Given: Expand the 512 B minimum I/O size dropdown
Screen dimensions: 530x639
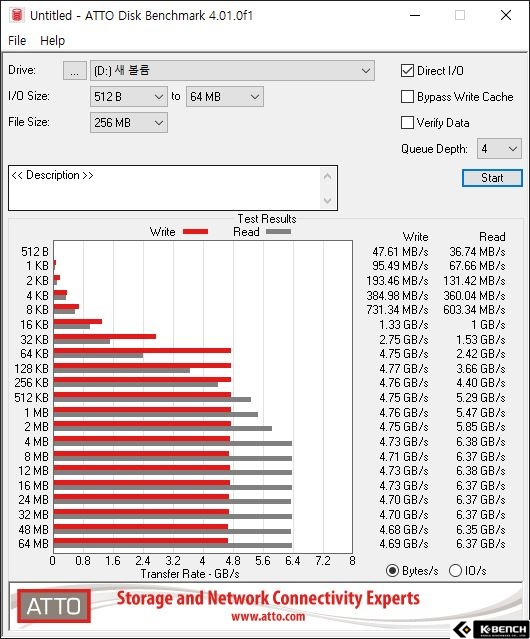Looking at the screenshot, I should pyautogui.click(x=129, y=97).
